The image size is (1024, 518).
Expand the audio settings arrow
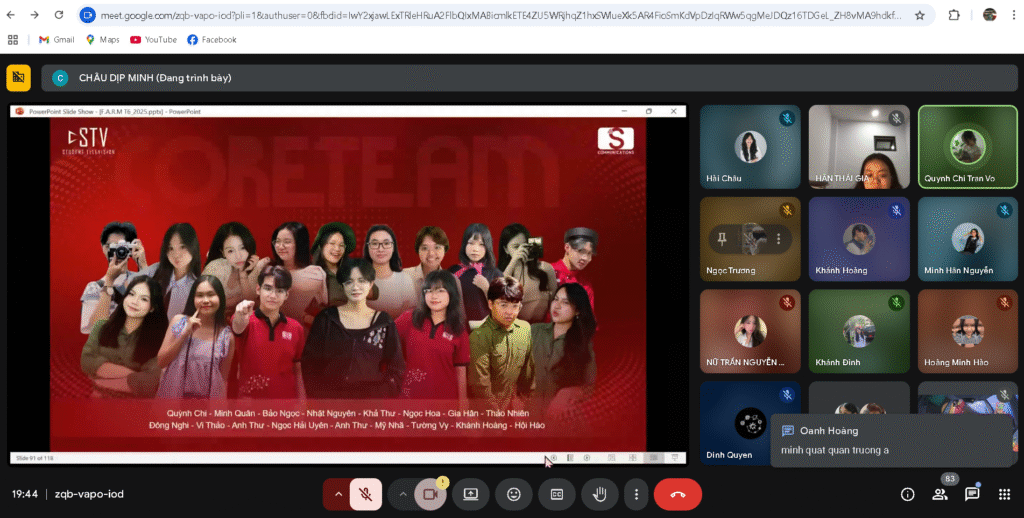click(339, 494)
